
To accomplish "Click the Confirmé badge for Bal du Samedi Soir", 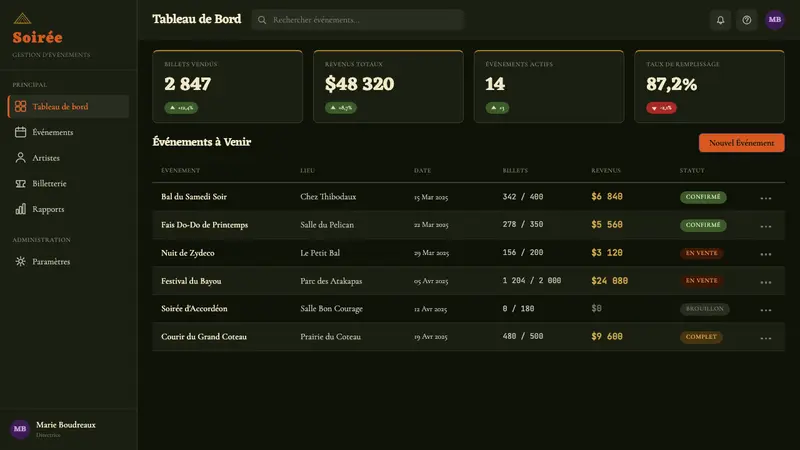I will [x=703, y=197].
